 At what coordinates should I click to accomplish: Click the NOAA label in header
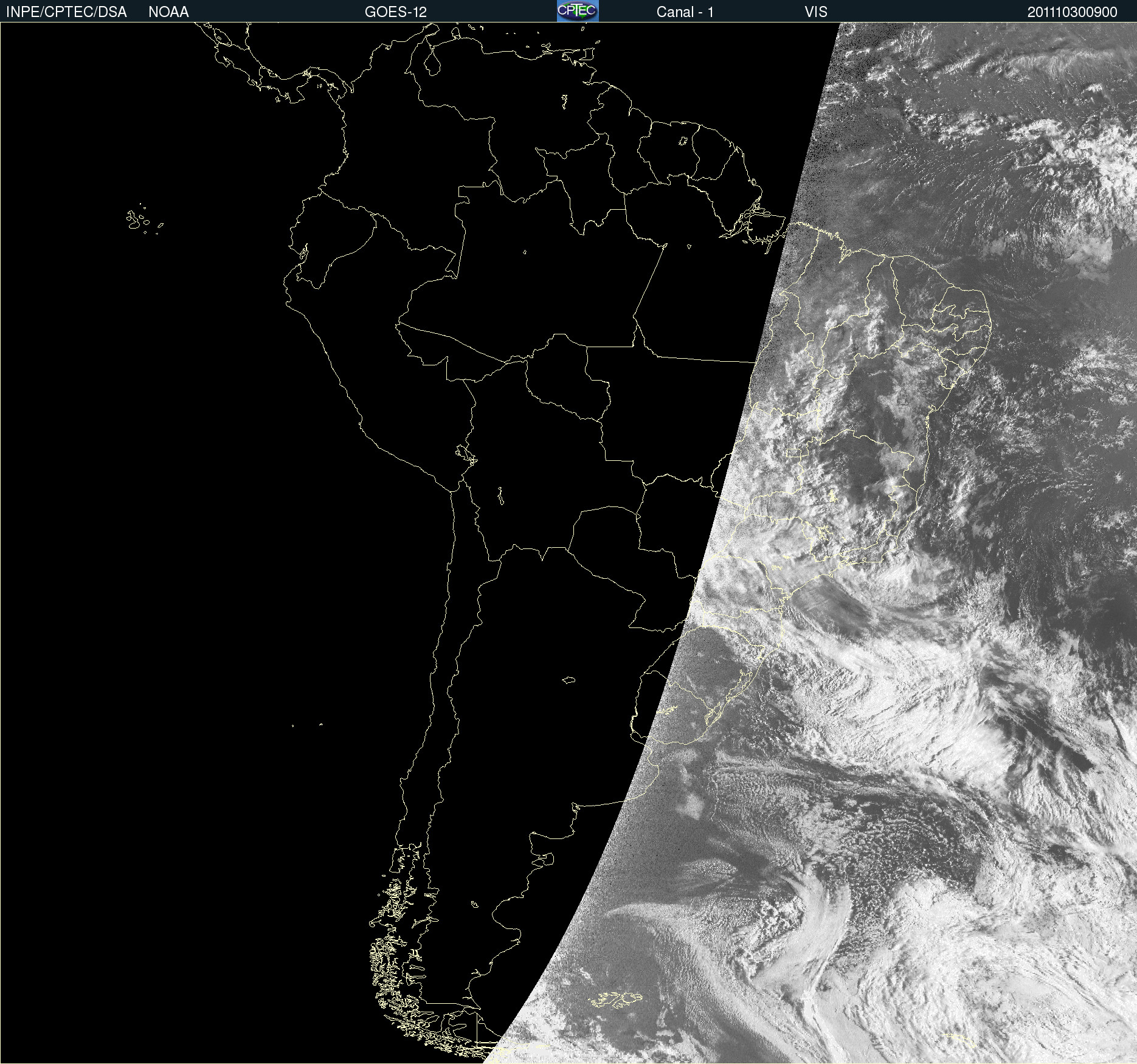tap(168, 12)
